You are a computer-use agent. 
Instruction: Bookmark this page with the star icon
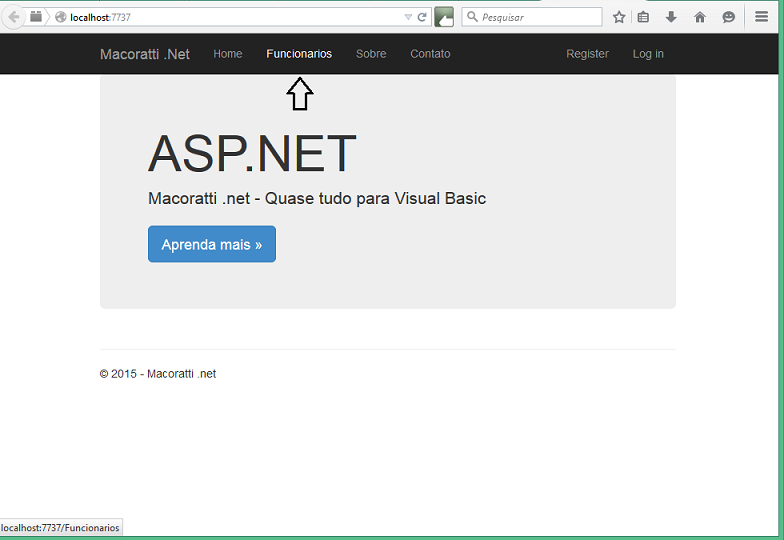click(619, 18)
